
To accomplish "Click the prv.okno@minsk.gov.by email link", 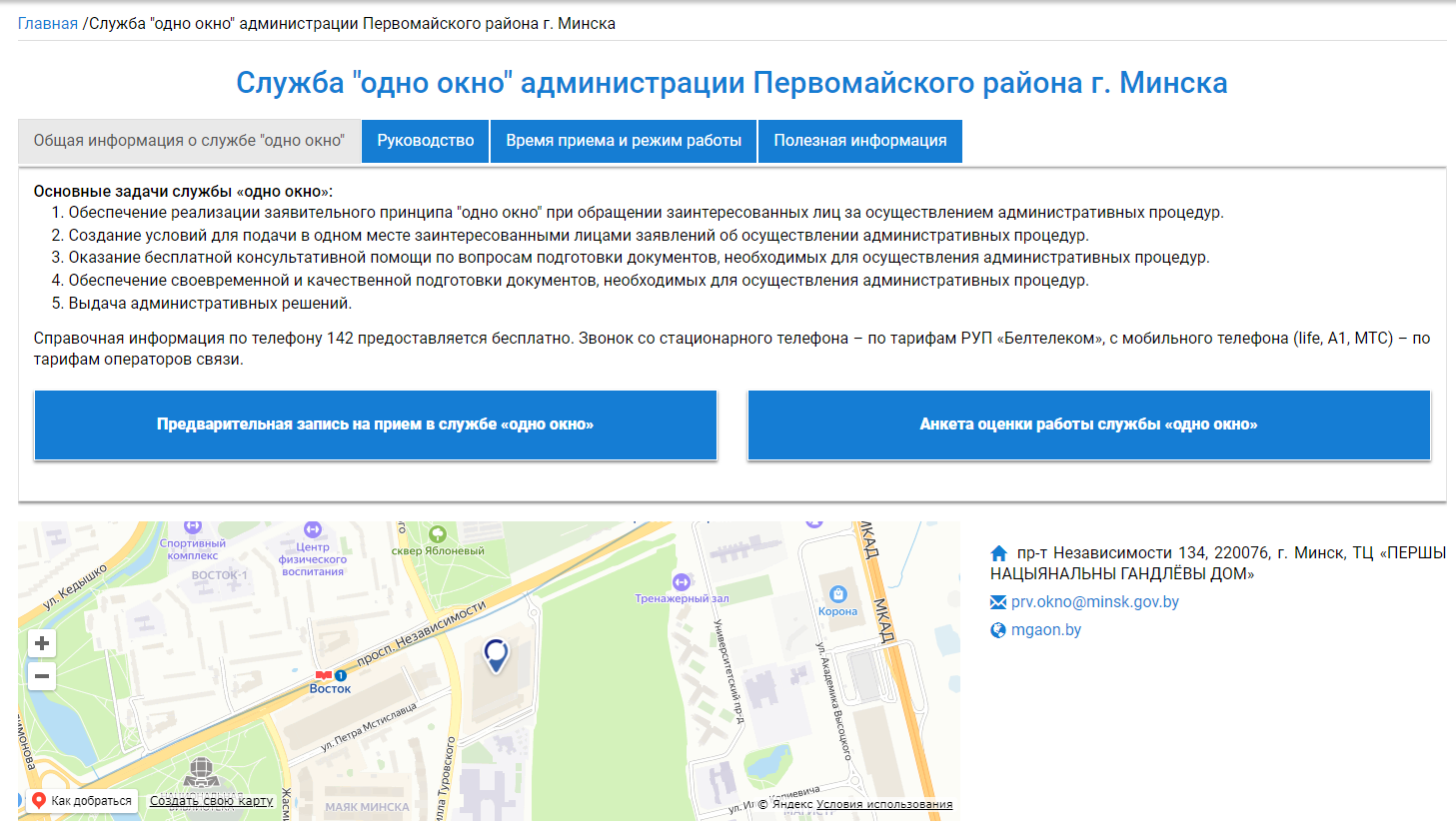I will pyautogui.click(x=1095, y=602).
